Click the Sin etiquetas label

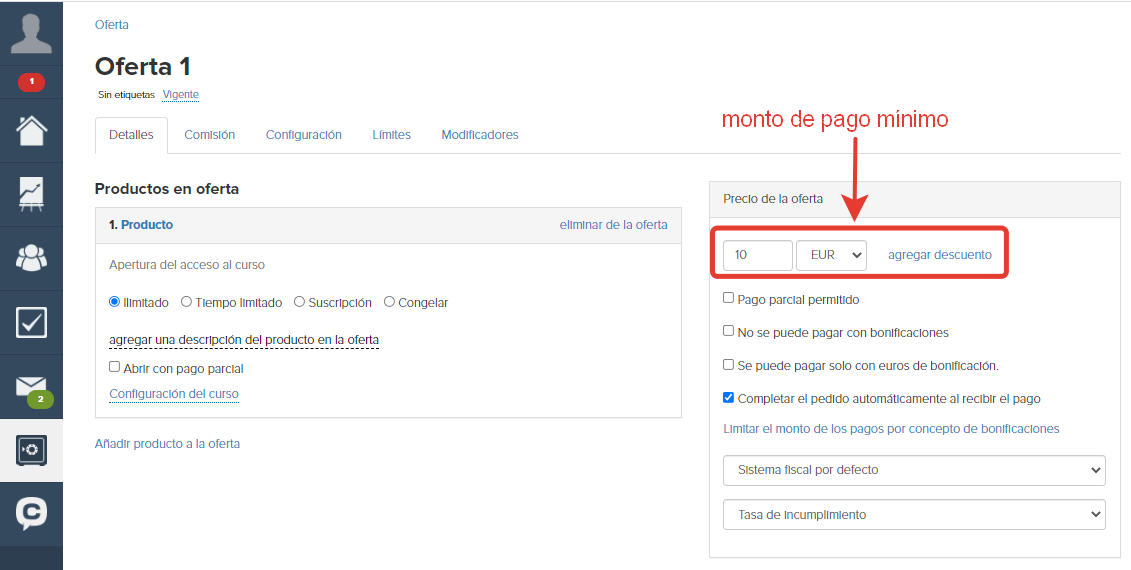point(126,95)
